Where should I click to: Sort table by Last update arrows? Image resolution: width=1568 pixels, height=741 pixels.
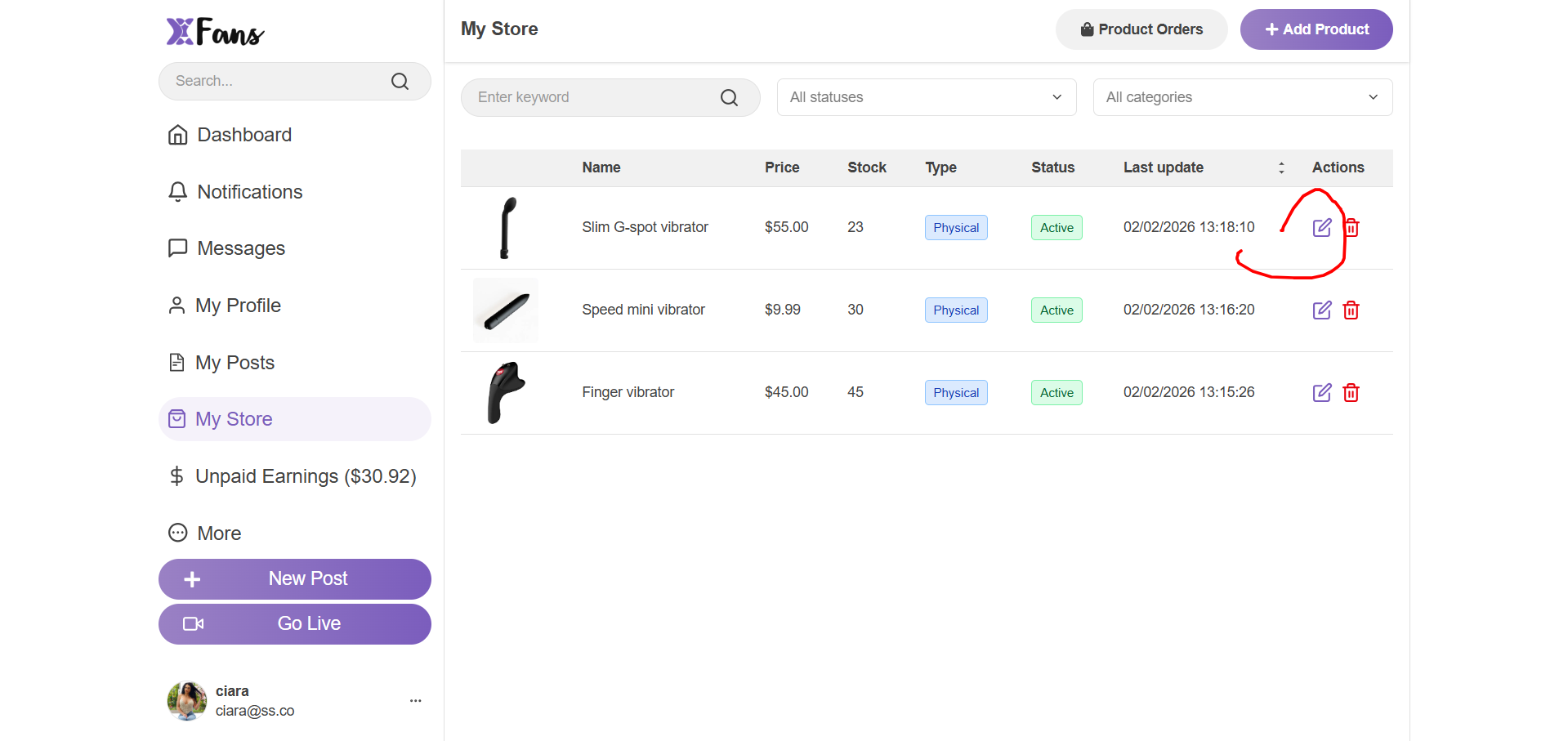pos(1280,167)
